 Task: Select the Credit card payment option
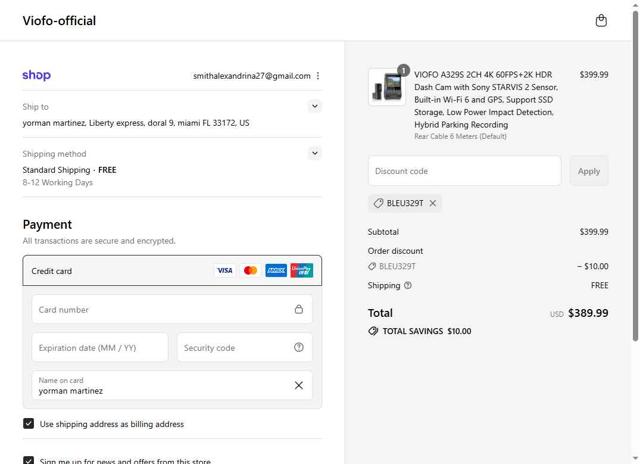172,271
